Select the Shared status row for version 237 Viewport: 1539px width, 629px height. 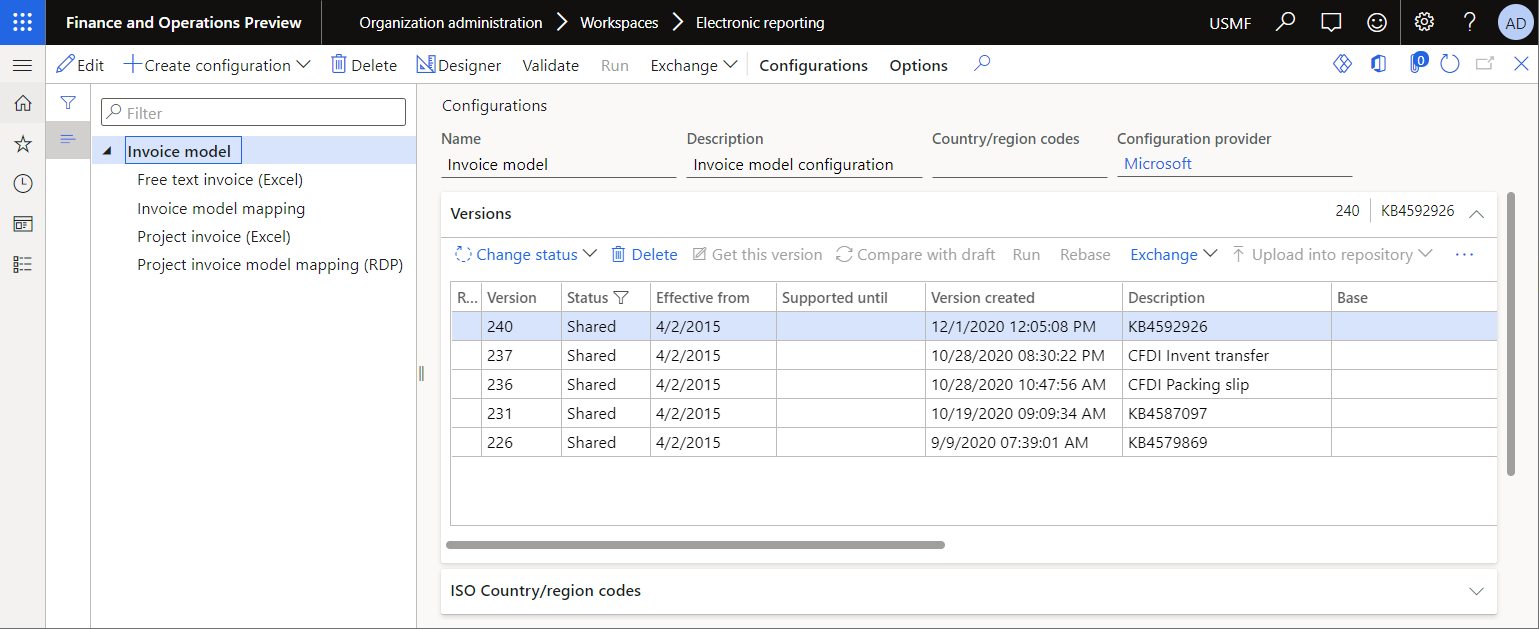[589, 355]
